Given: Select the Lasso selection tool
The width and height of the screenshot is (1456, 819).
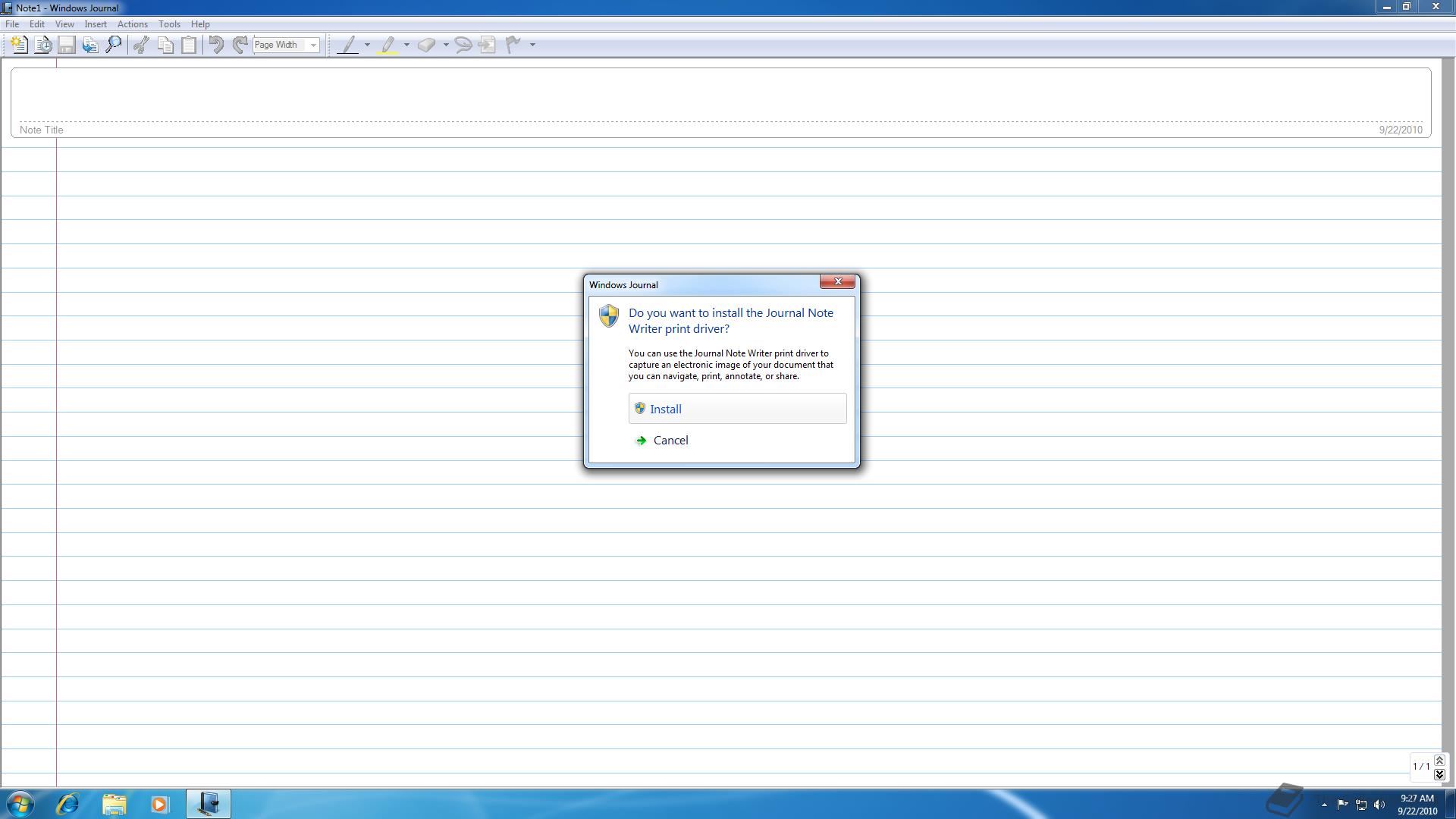Looking at the screenshot, I should point(463,45).
